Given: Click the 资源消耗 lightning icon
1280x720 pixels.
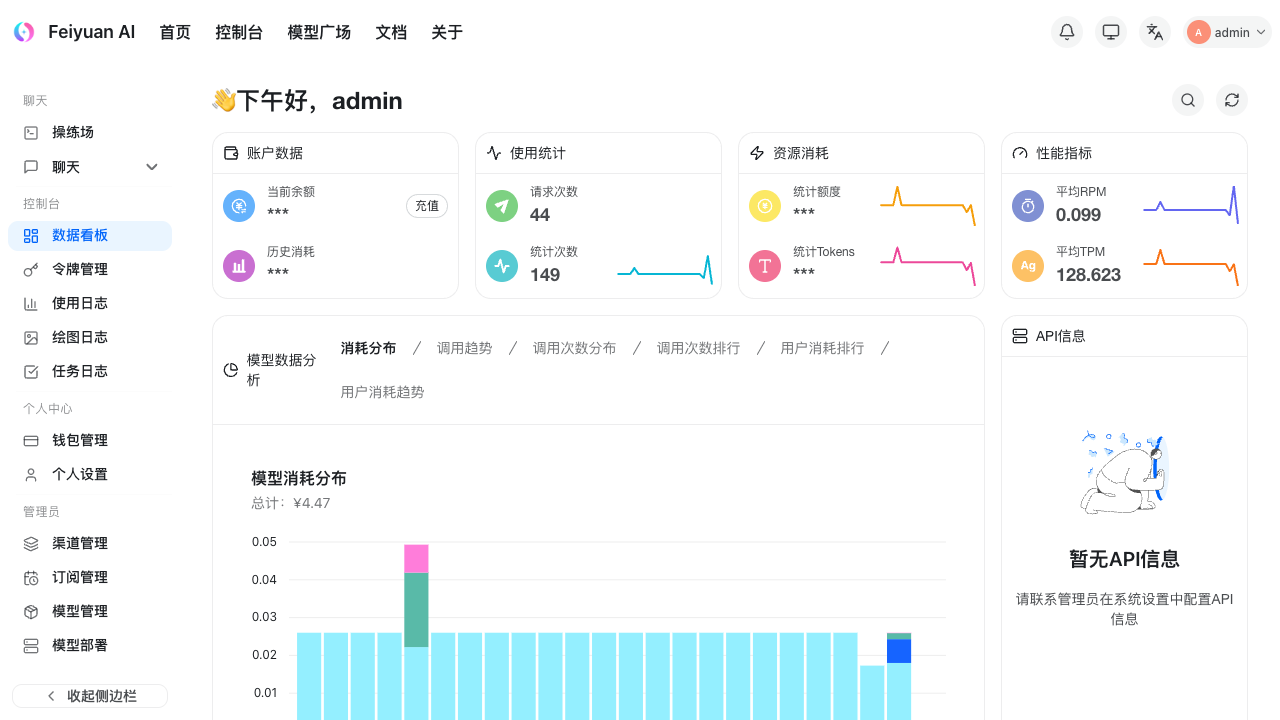Looking at the screenshot, I should point(757,153).
